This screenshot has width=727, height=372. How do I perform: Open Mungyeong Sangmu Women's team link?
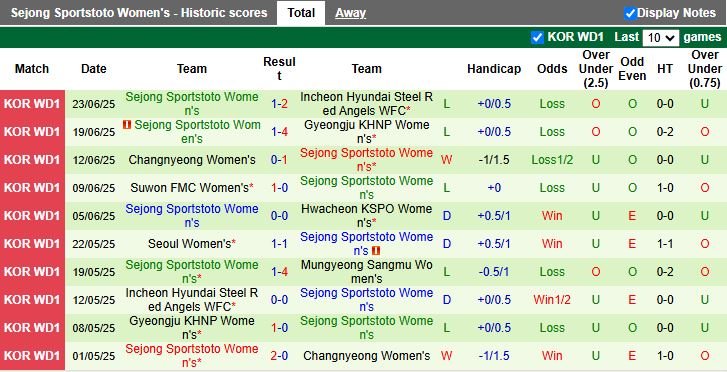(x=366, y=272)
